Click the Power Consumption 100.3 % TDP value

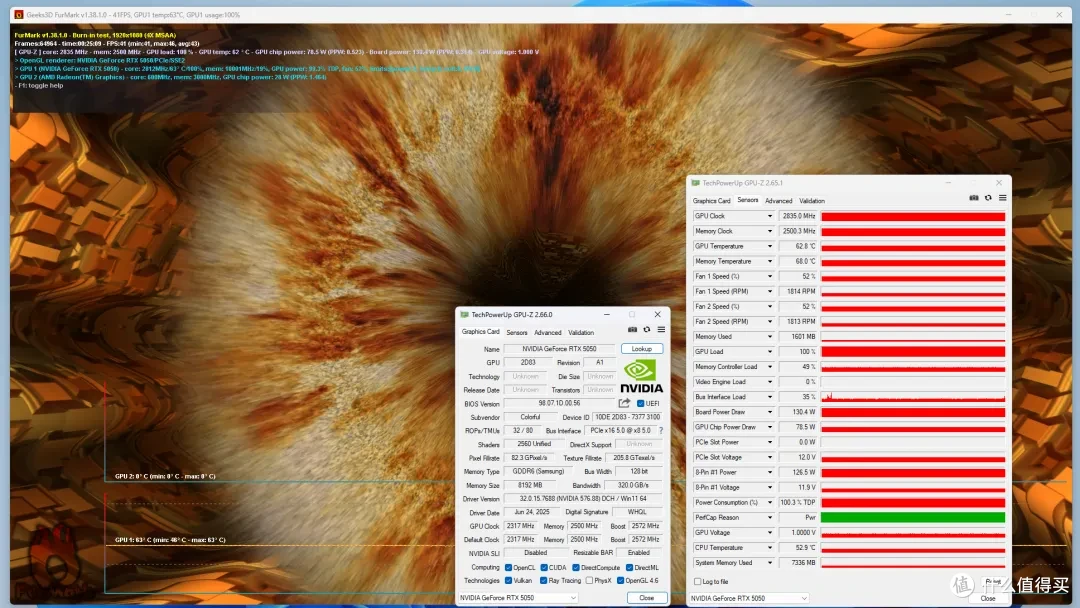[798, 503]
